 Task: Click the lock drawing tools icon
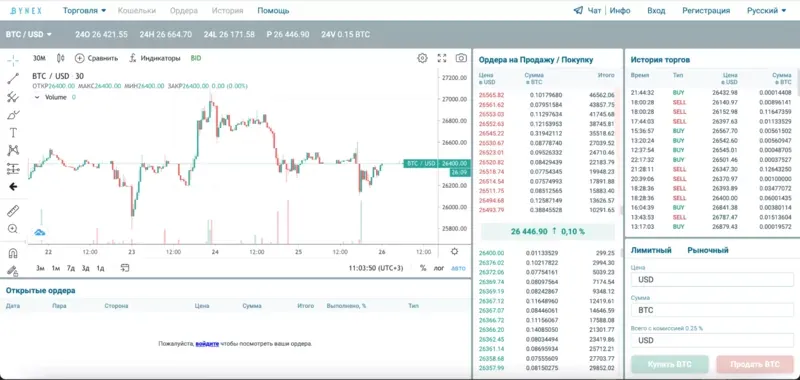pos(13,270)
